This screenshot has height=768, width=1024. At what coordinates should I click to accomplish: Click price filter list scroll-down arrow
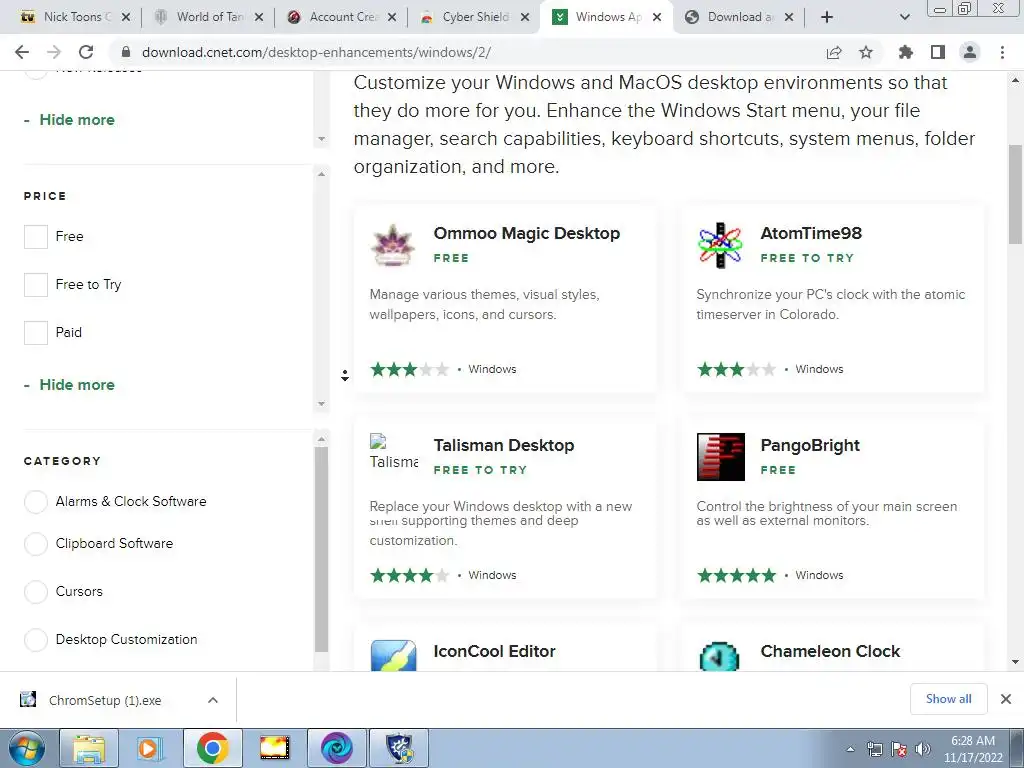pyautogui.click(x=321, y=404)
